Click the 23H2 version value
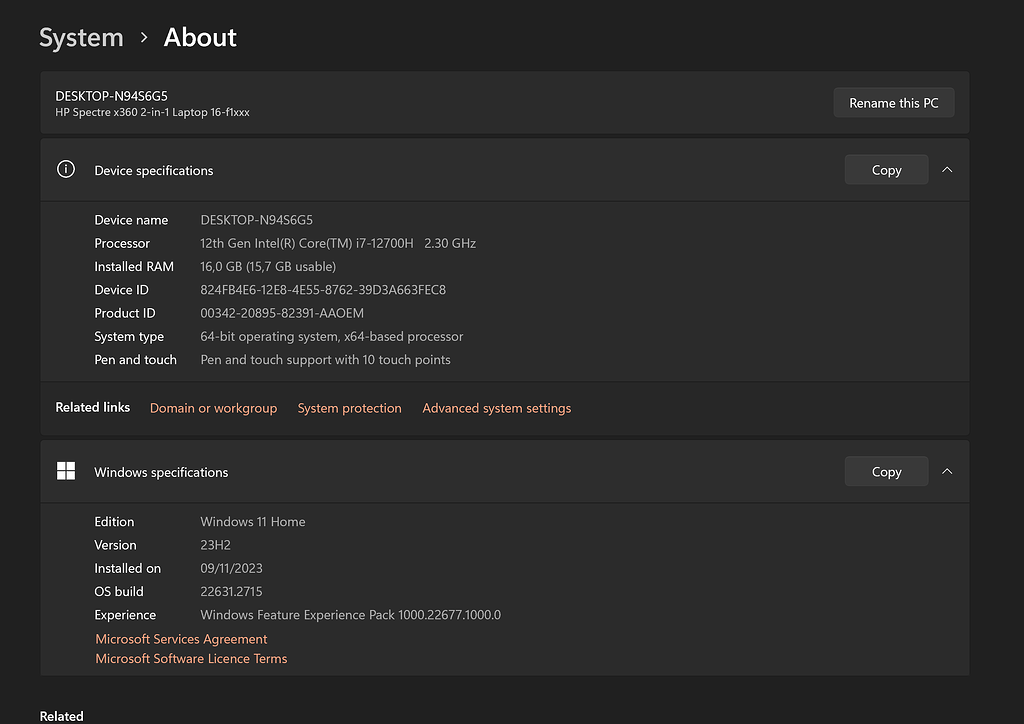The height and width of the screenshot is (724, 1024). coord(216,545)
